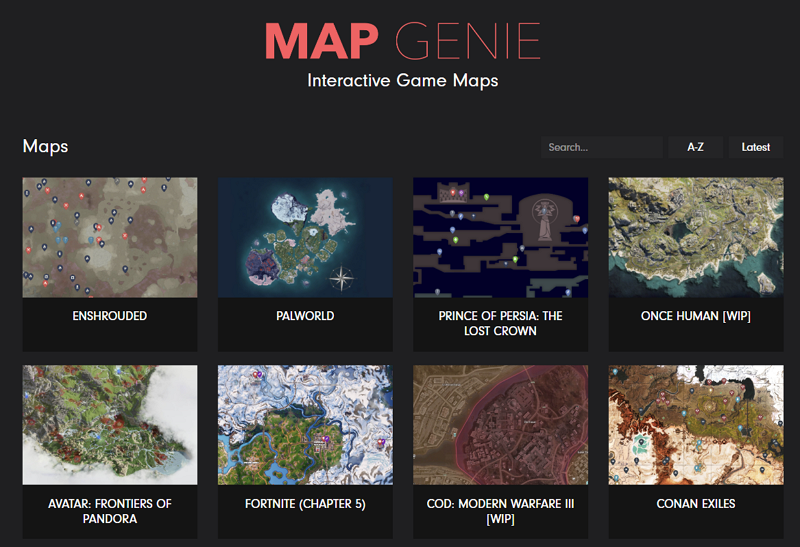This screenshot has height=547, width=800.
Task: Open the Palworld map thumbnail
Action: [x=305, y=237]
